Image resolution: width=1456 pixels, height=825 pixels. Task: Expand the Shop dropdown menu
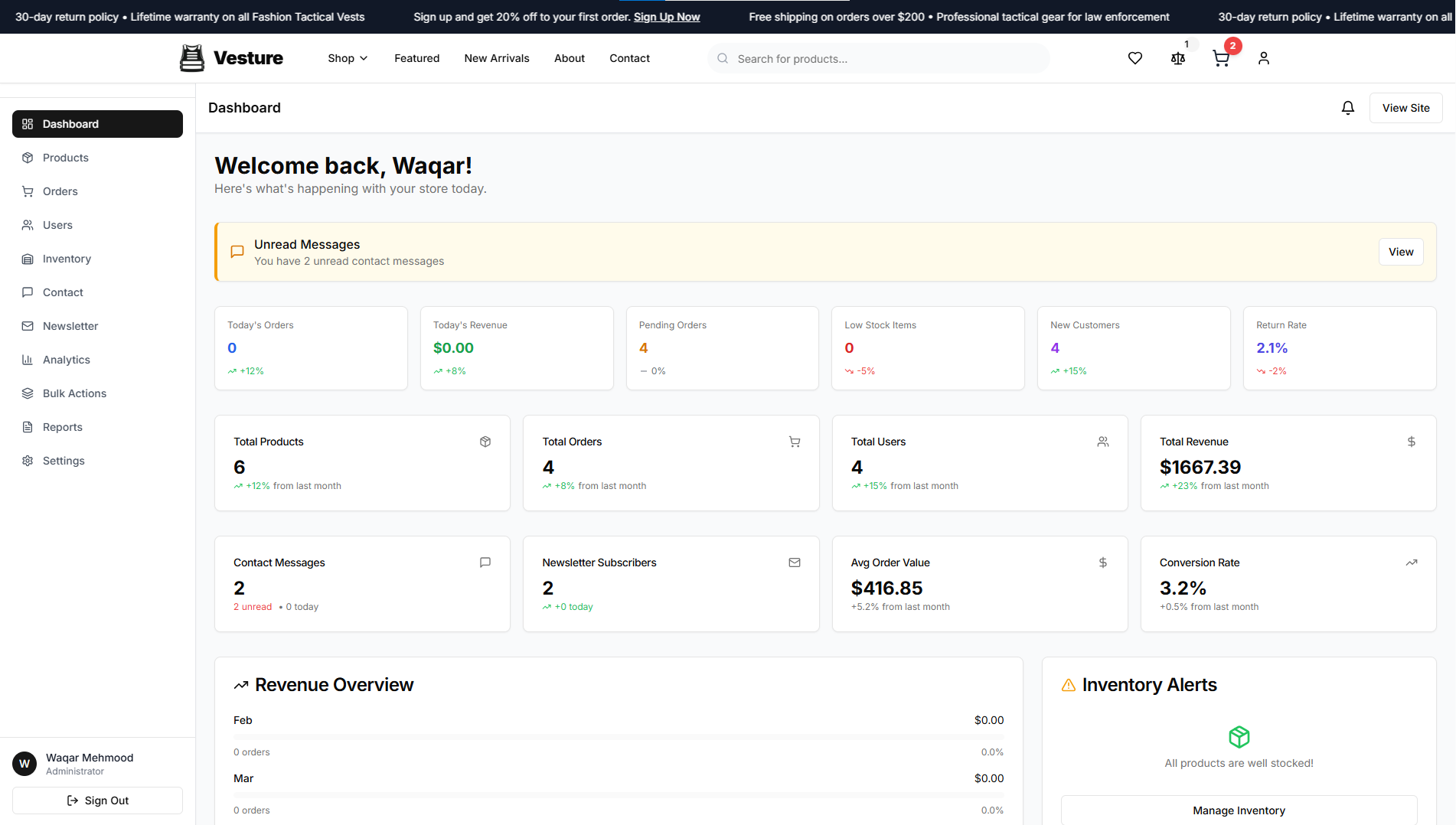click(347, 58)
